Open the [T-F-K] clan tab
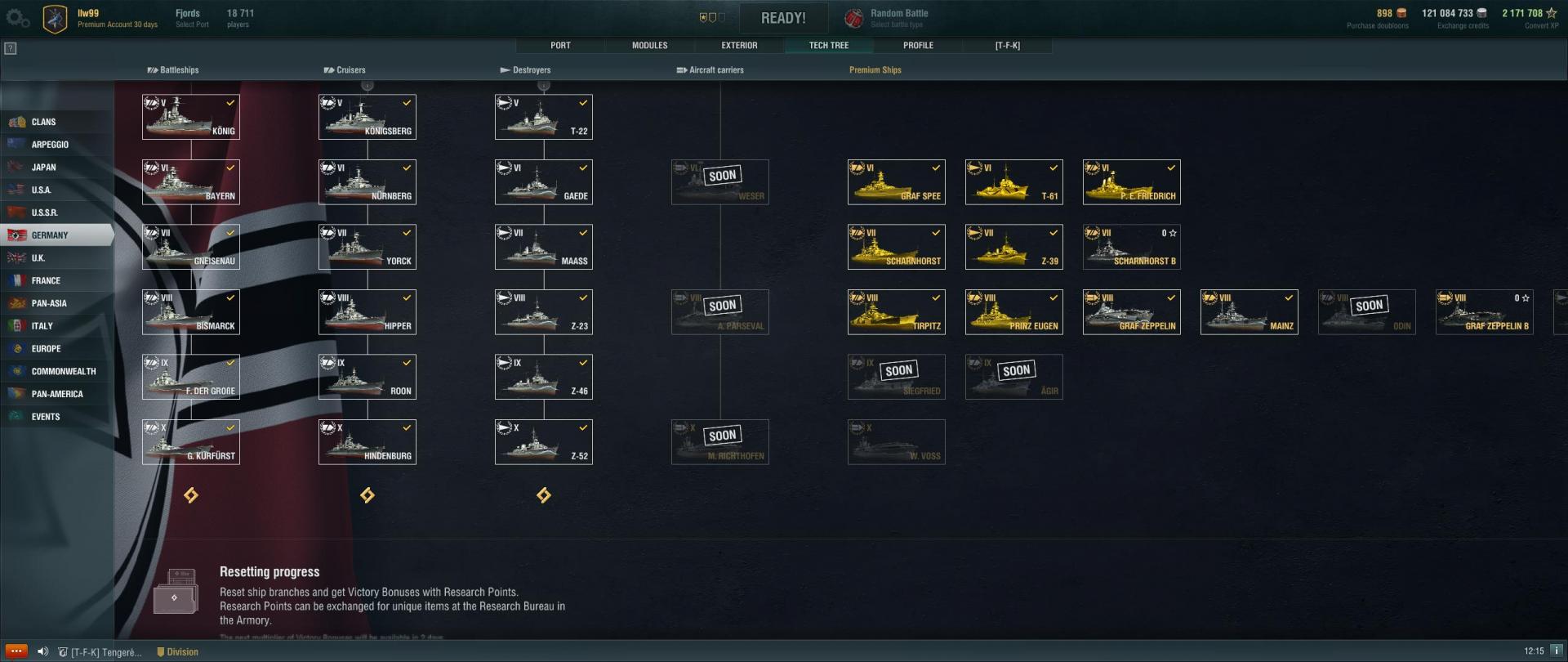The image size is (1568, 662). [x=1007, y=45]
